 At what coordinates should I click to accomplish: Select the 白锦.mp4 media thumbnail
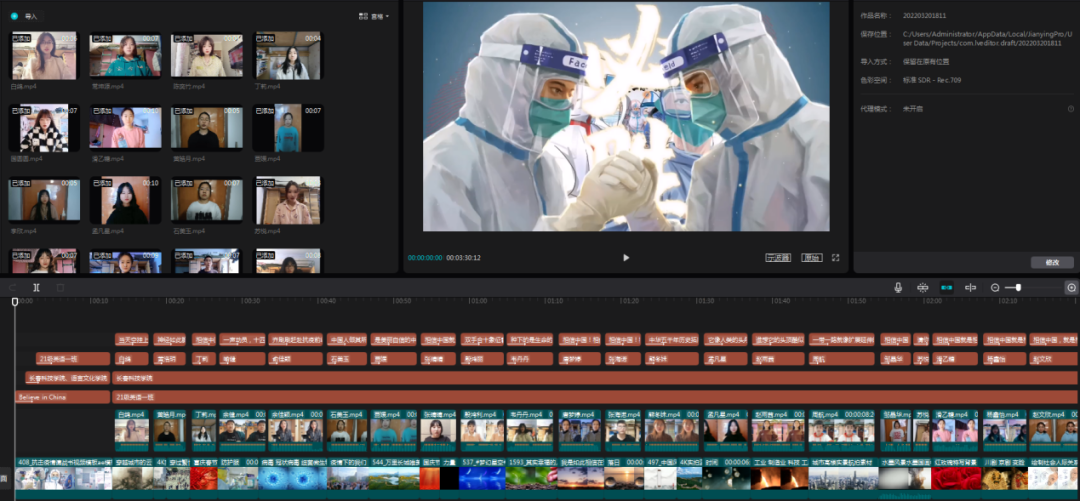(43, 56)
